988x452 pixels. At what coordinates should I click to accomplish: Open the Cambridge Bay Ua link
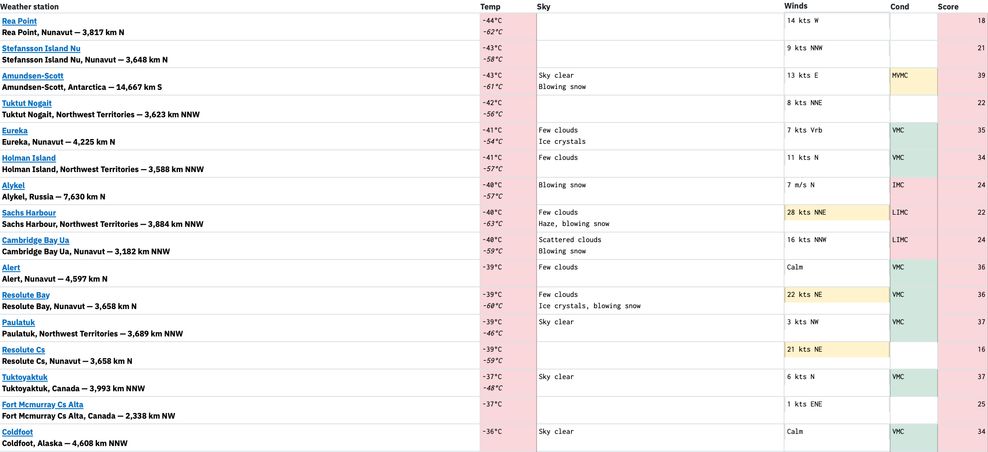pos(36,240)
